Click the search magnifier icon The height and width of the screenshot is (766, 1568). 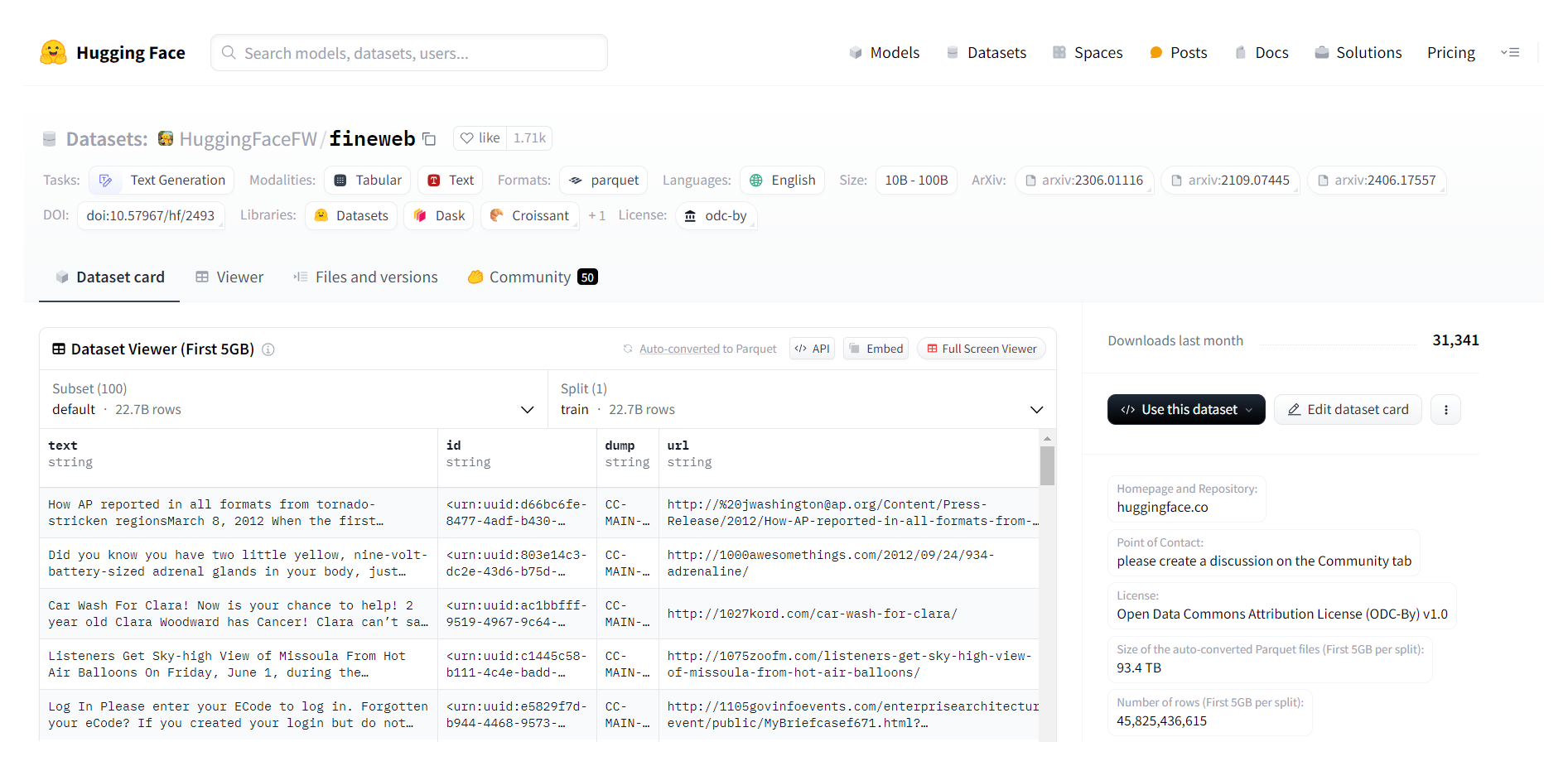(x=229, y=52)
